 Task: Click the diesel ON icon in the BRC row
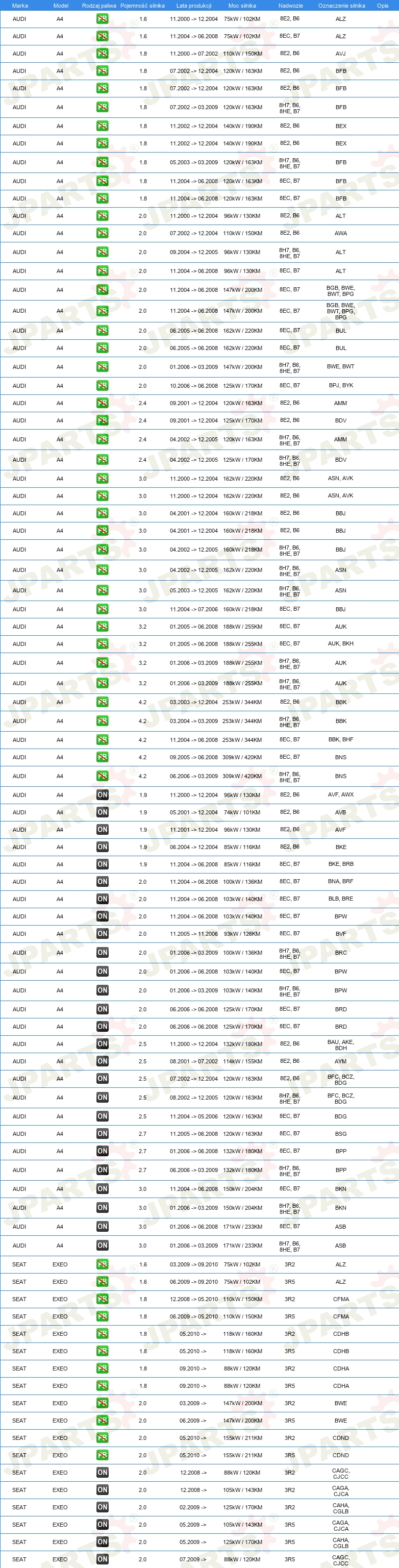point(102,953)
